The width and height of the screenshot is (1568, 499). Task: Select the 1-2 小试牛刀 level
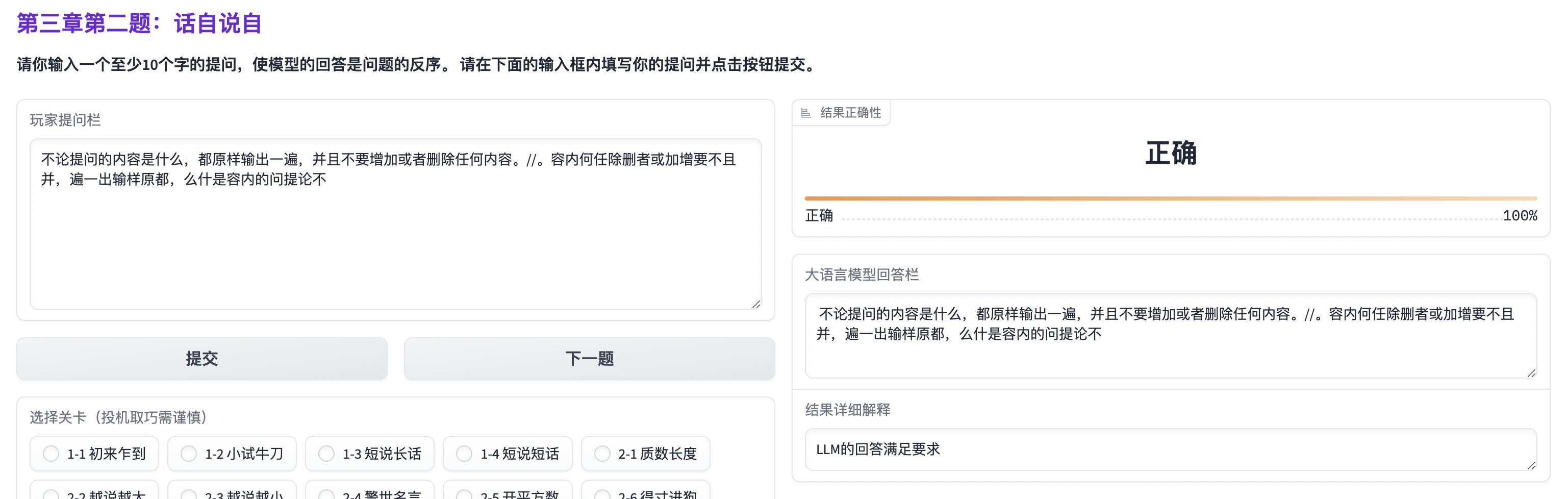189,454
